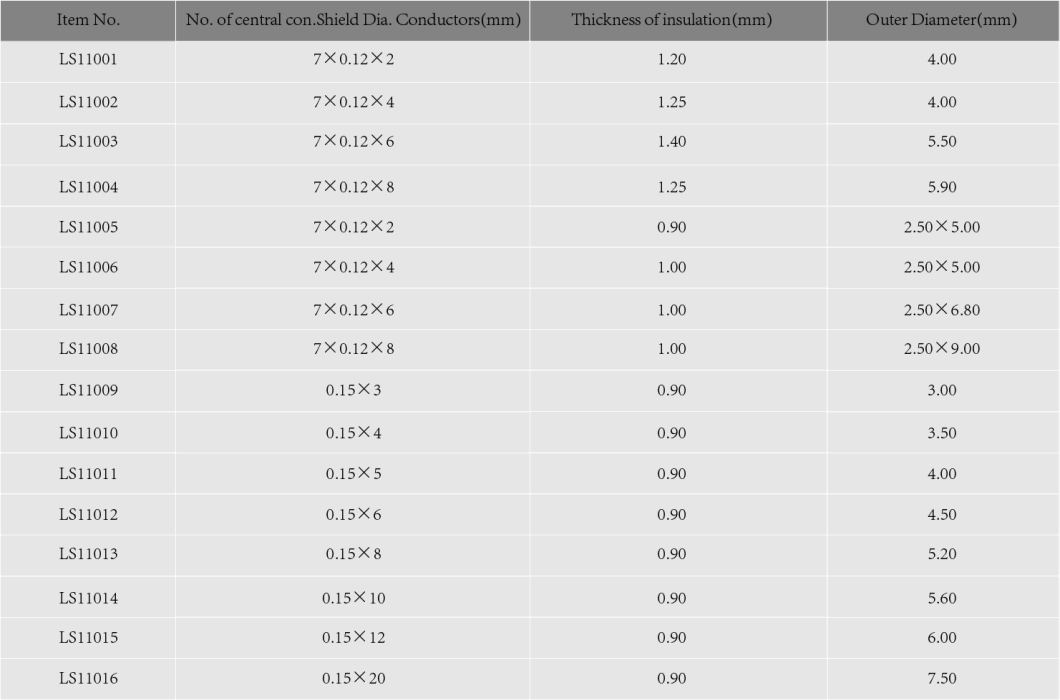Click the LS11016 item cell
This screenshot has height=700, width=1060.
[88, 678]
